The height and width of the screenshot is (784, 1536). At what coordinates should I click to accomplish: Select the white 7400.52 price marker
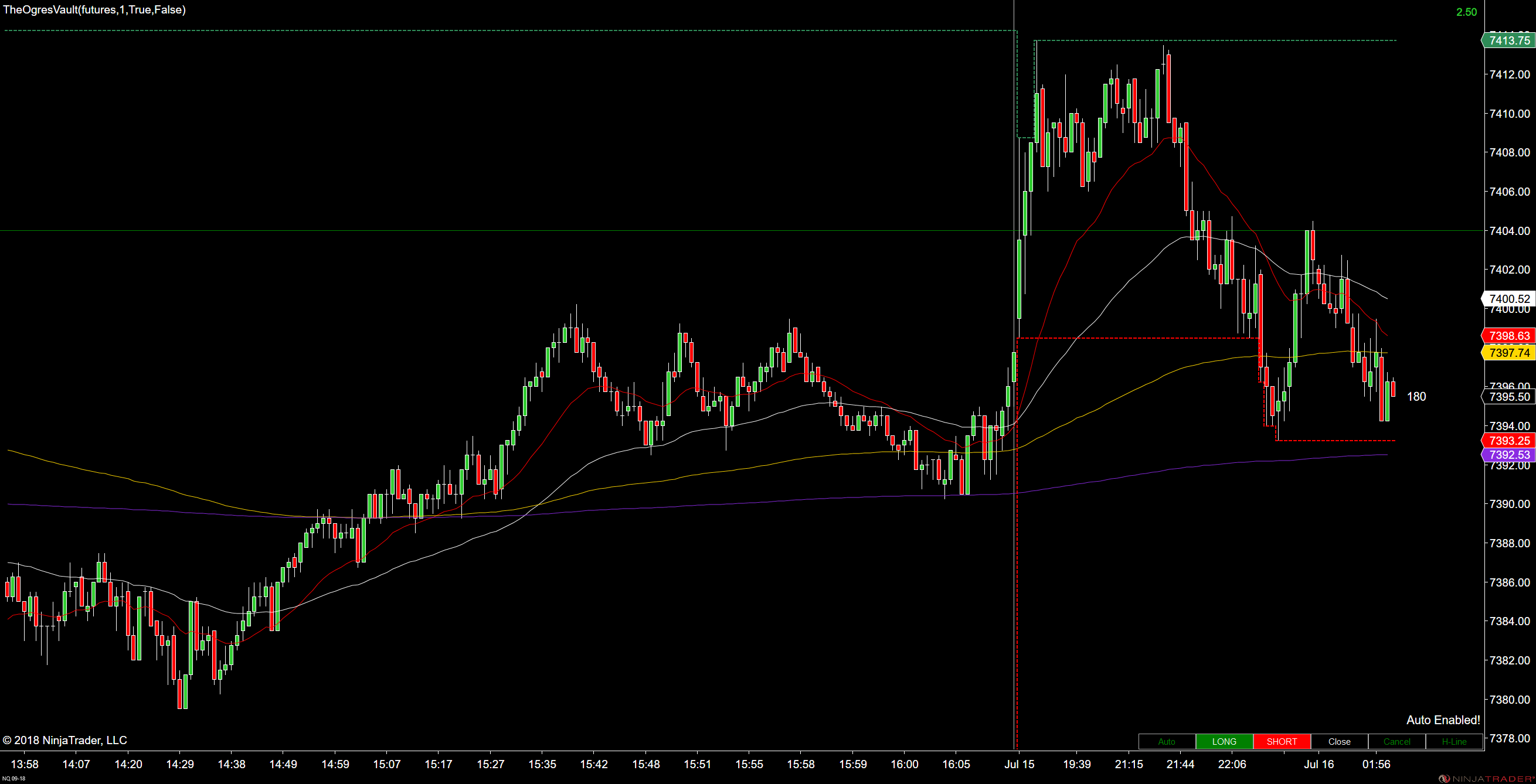click(x=1508, y=299)
